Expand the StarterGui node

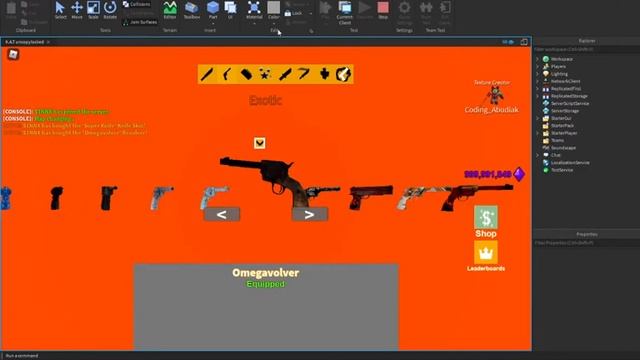(537, 118)
